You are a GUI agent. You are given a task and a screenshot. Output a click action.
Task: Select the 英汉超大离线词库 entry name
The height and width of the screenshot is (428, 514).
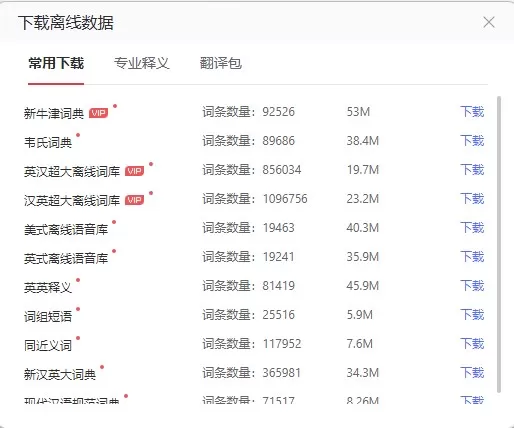(x=72, y=172)
